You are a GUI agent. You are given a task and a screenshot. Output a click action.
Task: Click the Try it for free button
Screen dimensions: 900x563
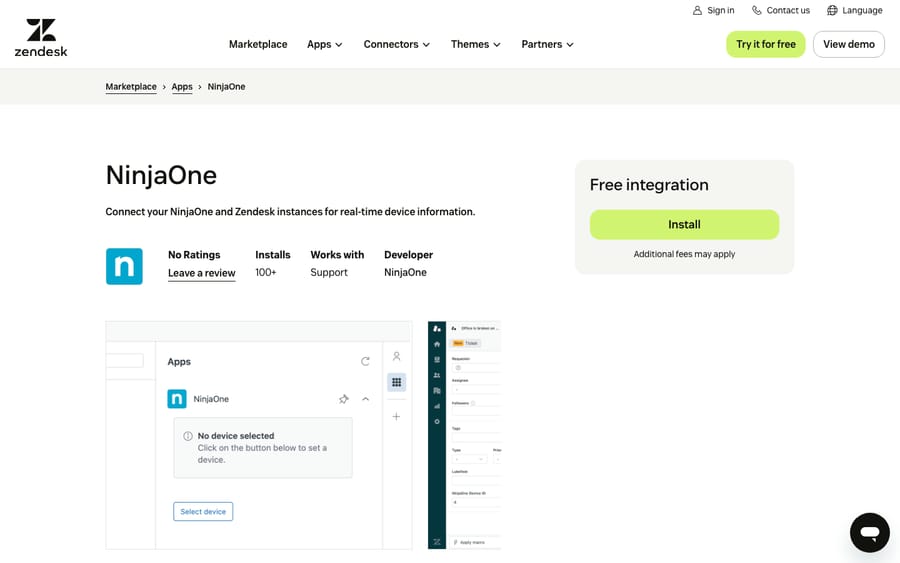point(766,44)
